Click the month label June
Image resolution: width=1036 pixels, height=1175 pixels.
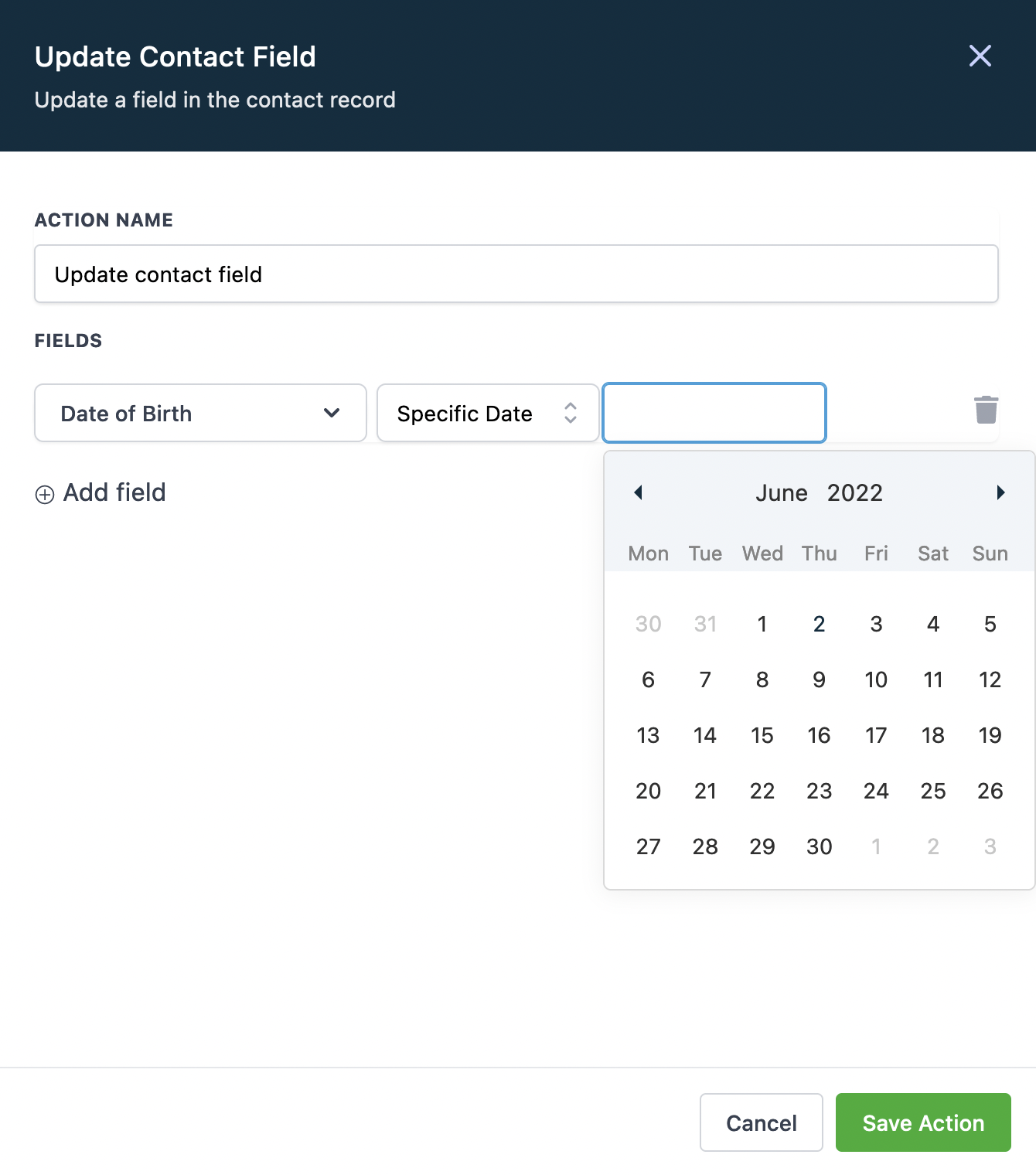(x=781, y=493)
